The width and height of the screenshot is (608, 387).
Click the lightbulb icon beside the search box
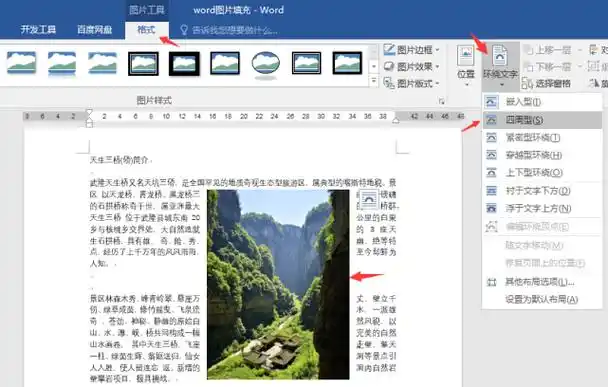[184, 30]
